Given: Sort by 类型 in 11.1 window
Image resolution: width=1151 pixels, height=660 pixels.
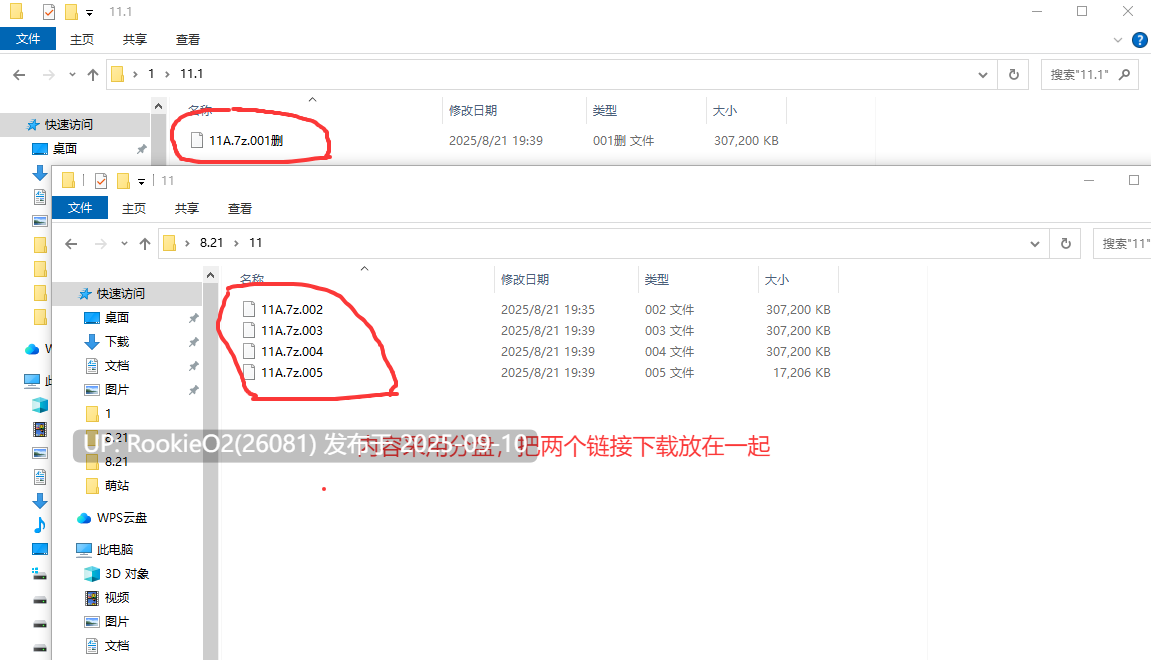Looking at the screenshot, I should pyautogui.click(x=605, y=110).
